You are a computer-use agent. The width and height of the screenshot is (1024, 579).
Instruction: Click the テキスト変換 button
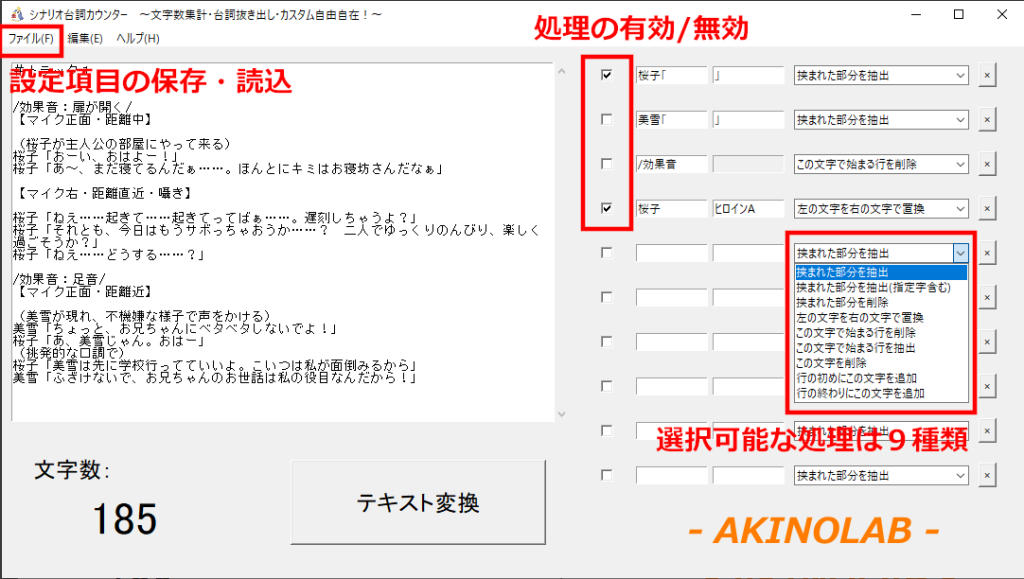(x=418, y=503)
